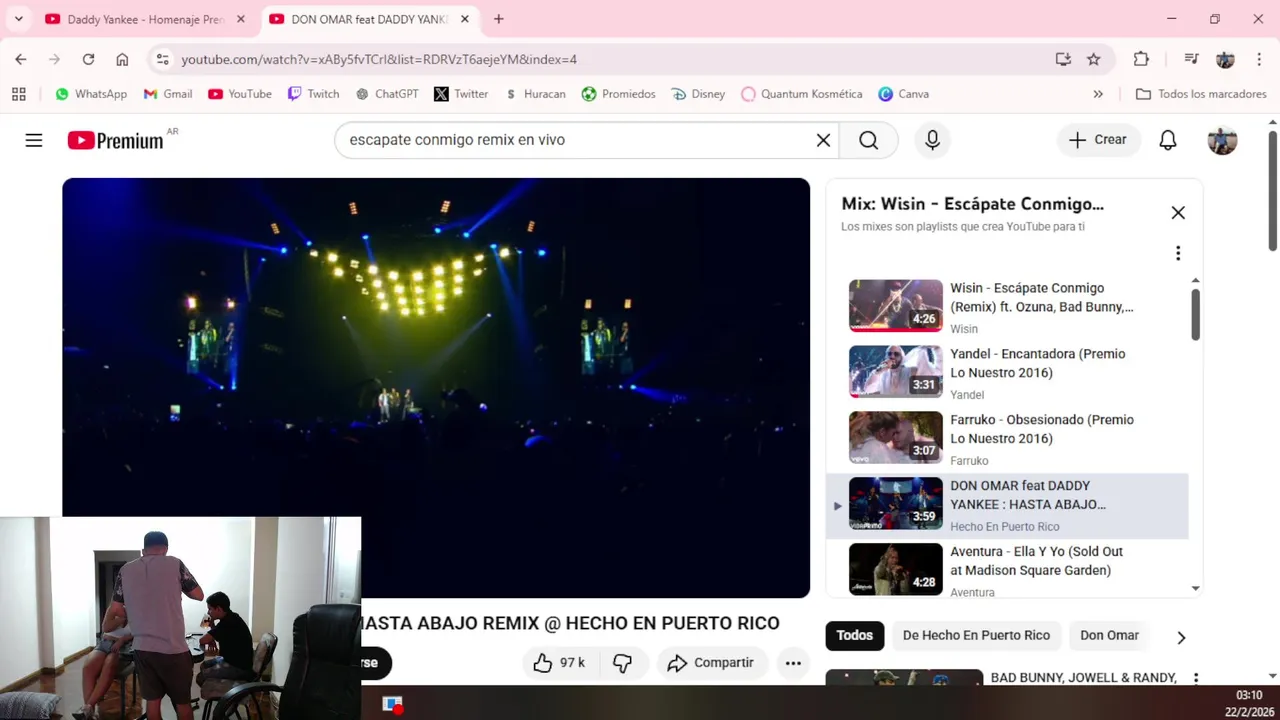Click the Crear button
Screen dimensions: 1280x720
pyautogui.click(x=1098, y=140)
